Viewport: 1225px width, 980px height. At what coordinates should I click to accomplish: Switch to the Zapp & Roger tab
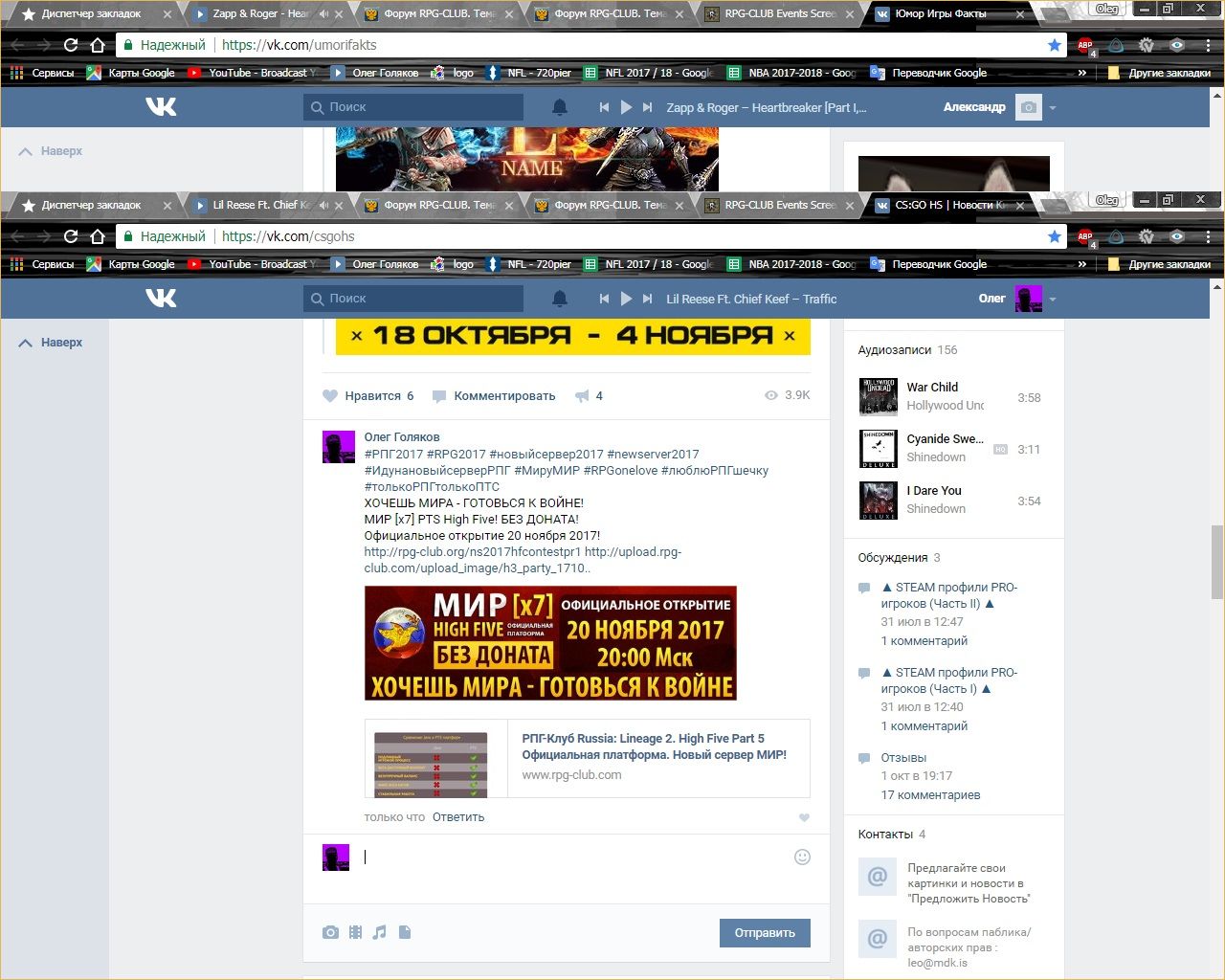pos(260,13)
